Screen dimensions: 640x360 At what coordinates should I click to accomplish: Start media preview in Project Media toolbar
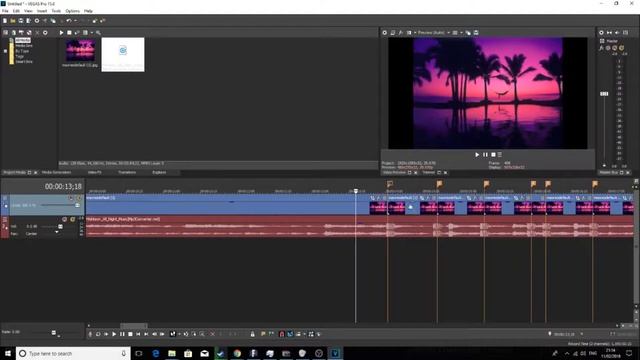(x=61, y=33)
